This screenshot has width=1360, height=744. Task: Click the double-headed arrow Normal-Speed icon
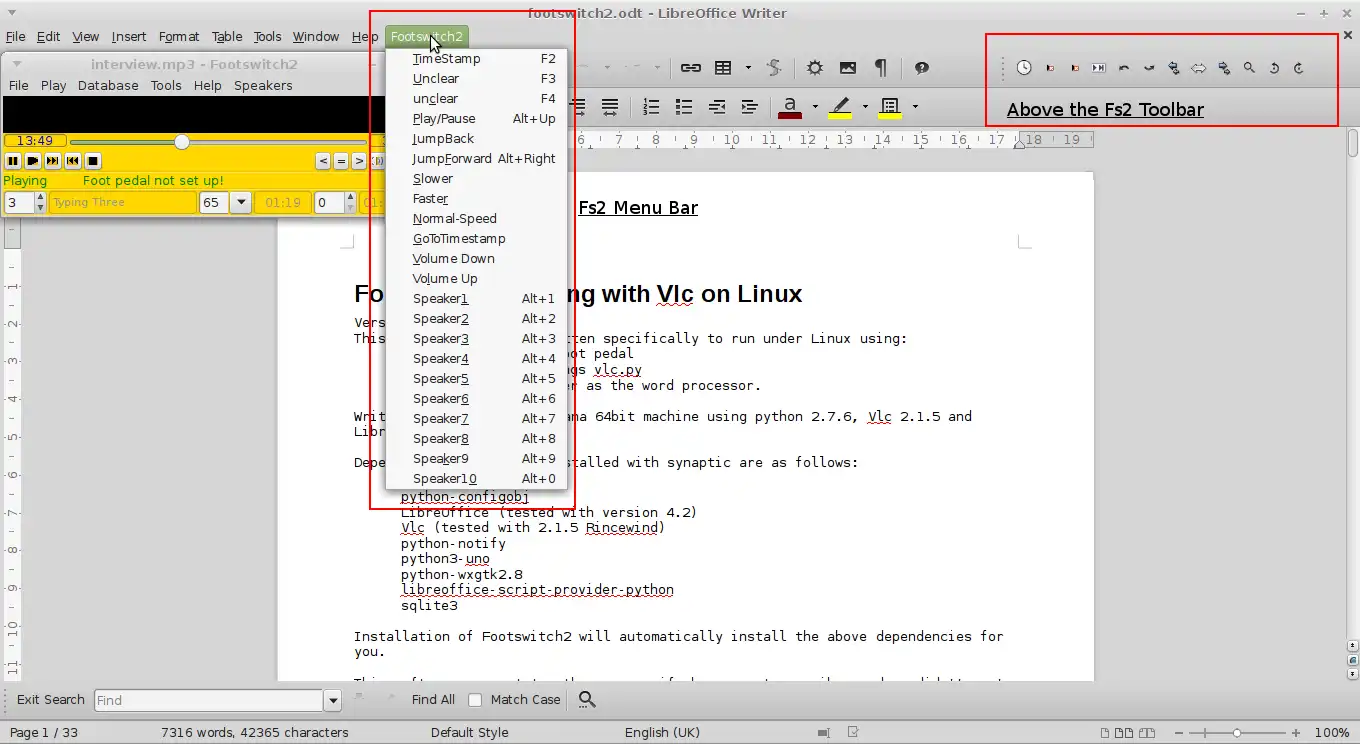tap(1198, 68)
